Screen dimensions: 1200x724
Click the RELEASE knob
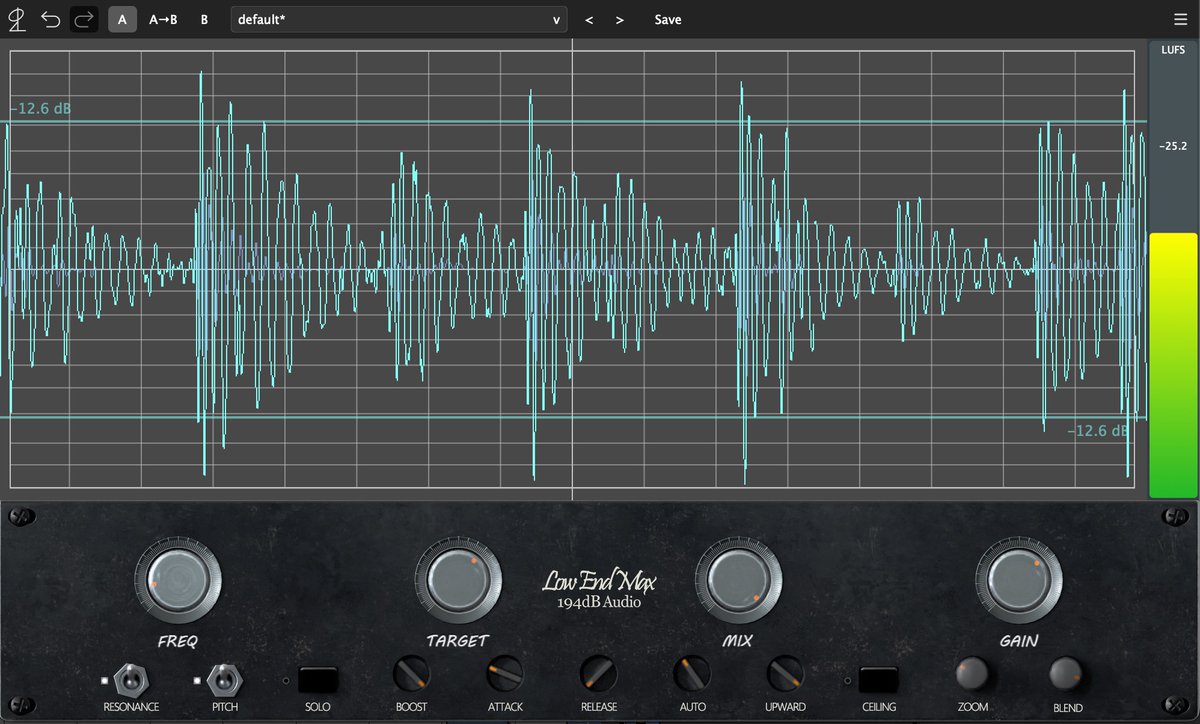[x=599, y=675]
